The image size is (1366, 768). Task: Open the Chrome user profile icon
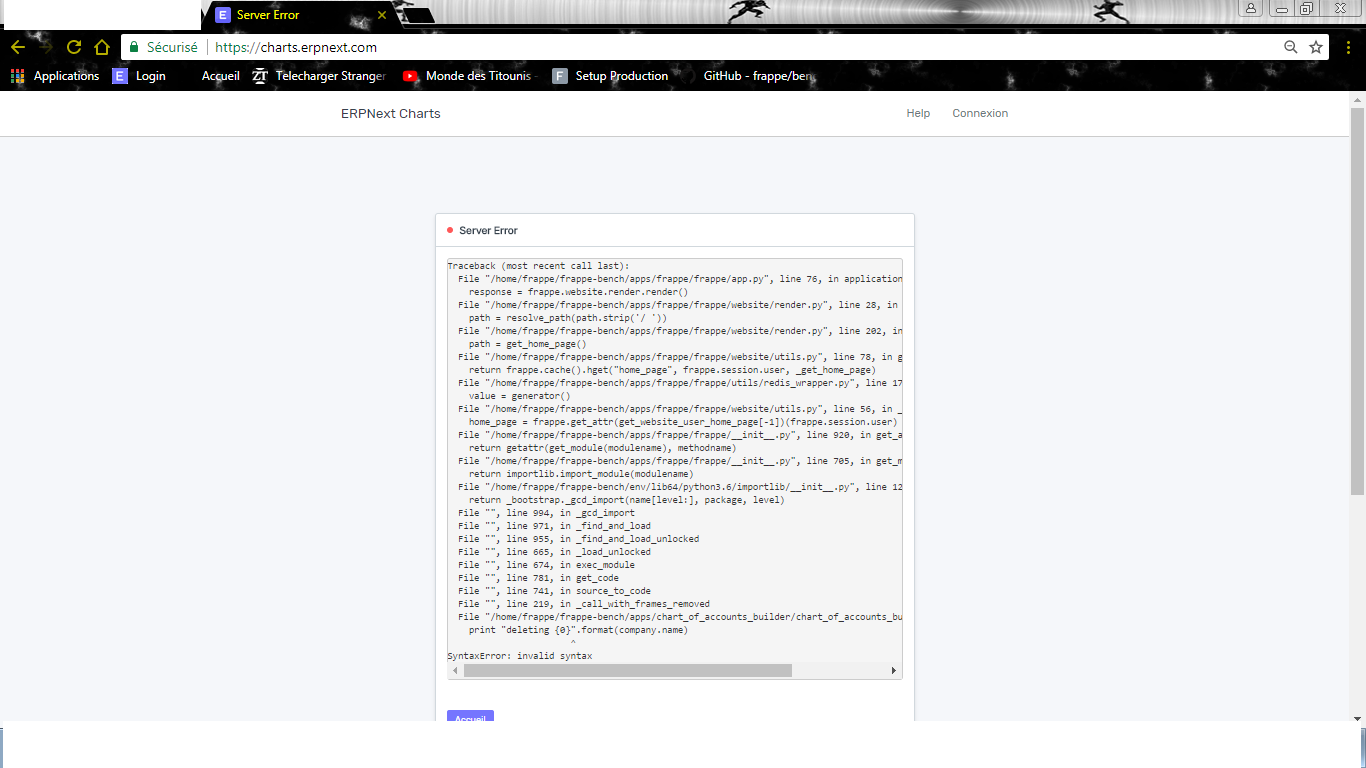pyautogui.click(x=1251, y=8)
